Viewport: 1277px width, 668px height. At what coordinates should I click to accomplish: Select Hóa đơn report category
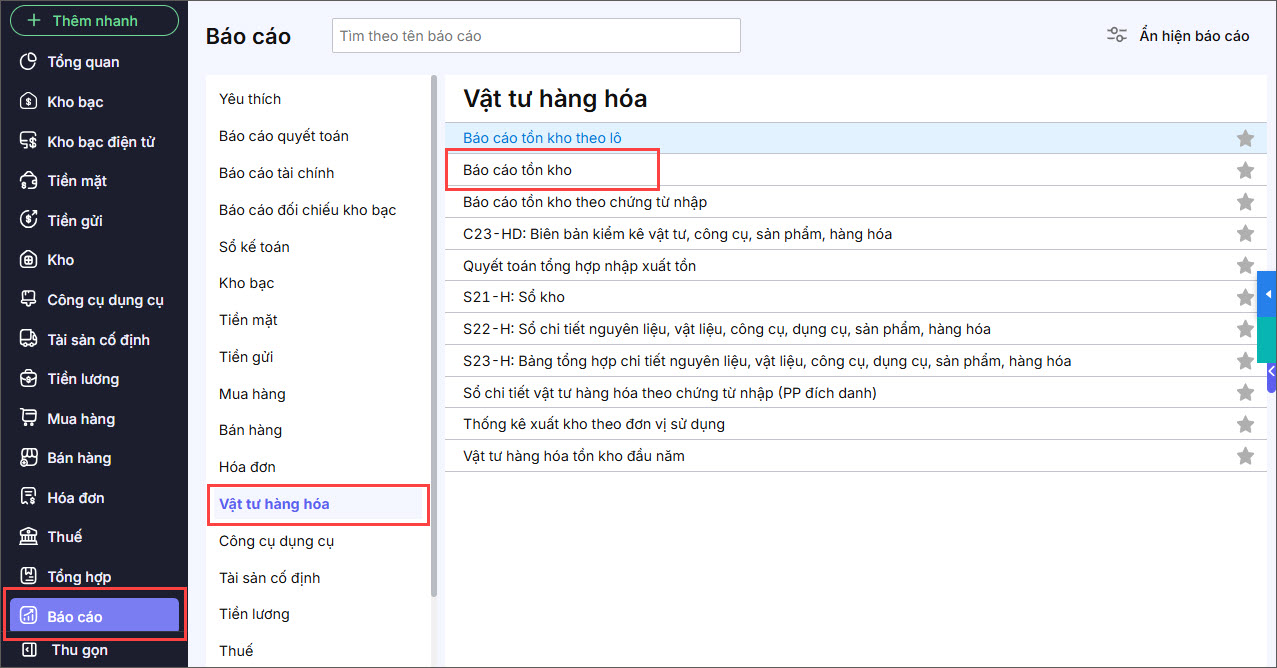[247, 467]
